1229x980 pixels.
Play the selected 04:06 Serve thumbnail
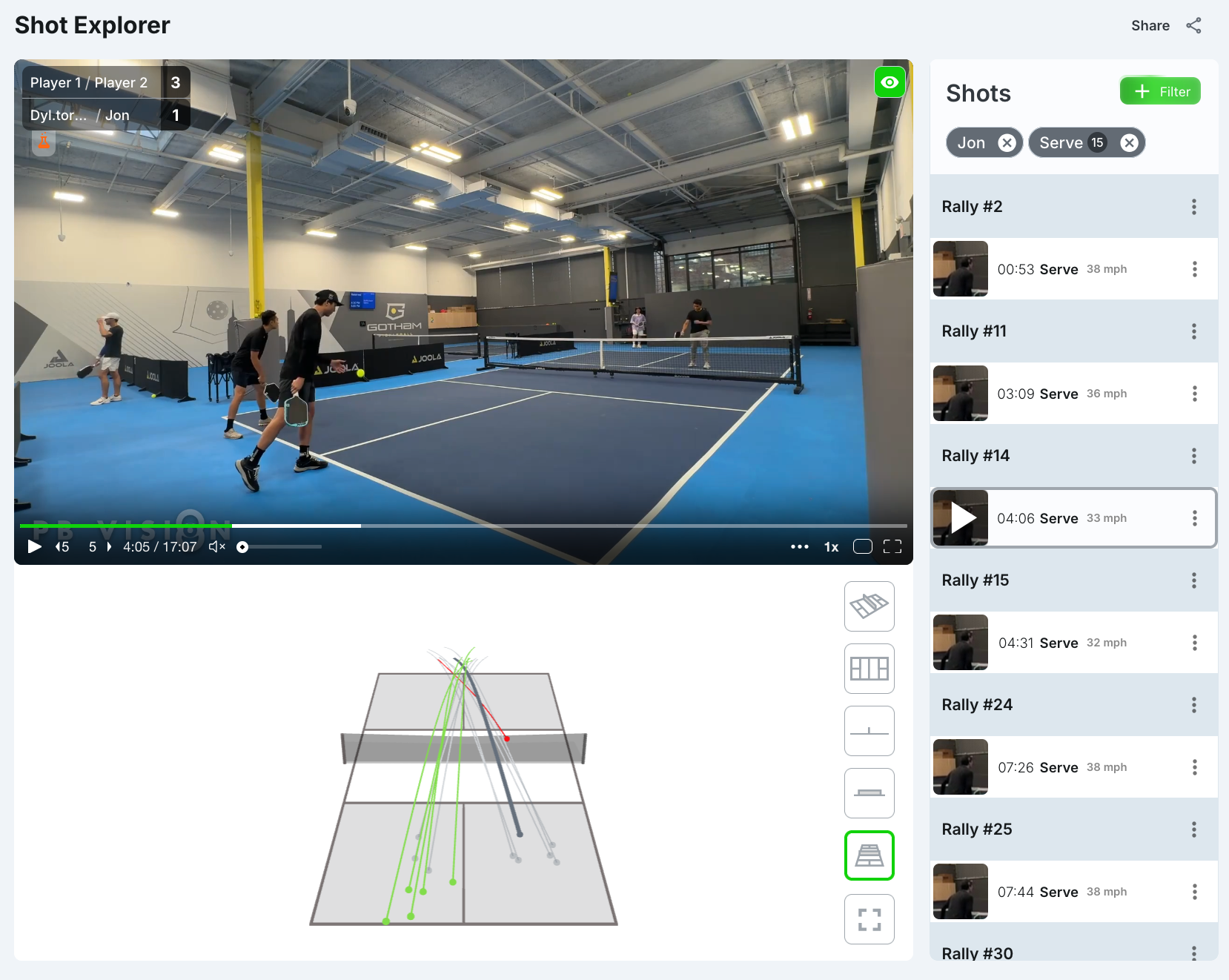tap(961, 517)
